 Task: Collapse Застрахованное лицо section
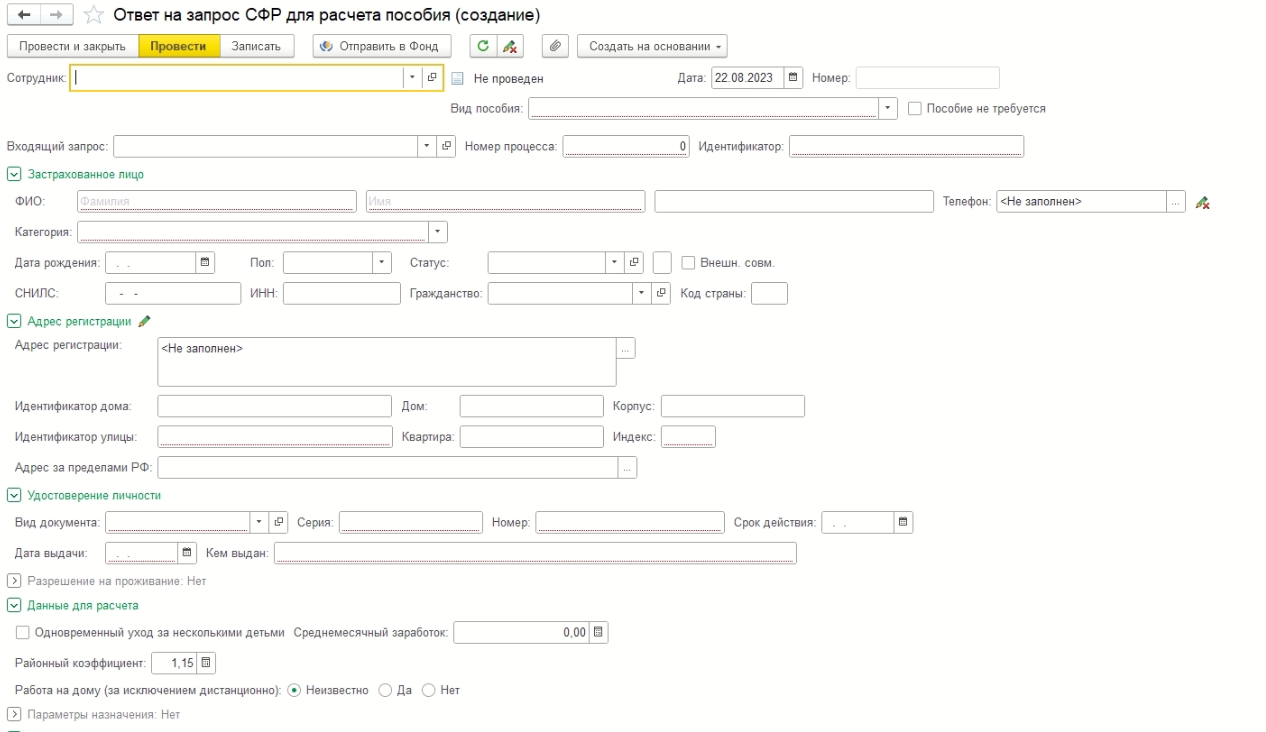point(14,174)
